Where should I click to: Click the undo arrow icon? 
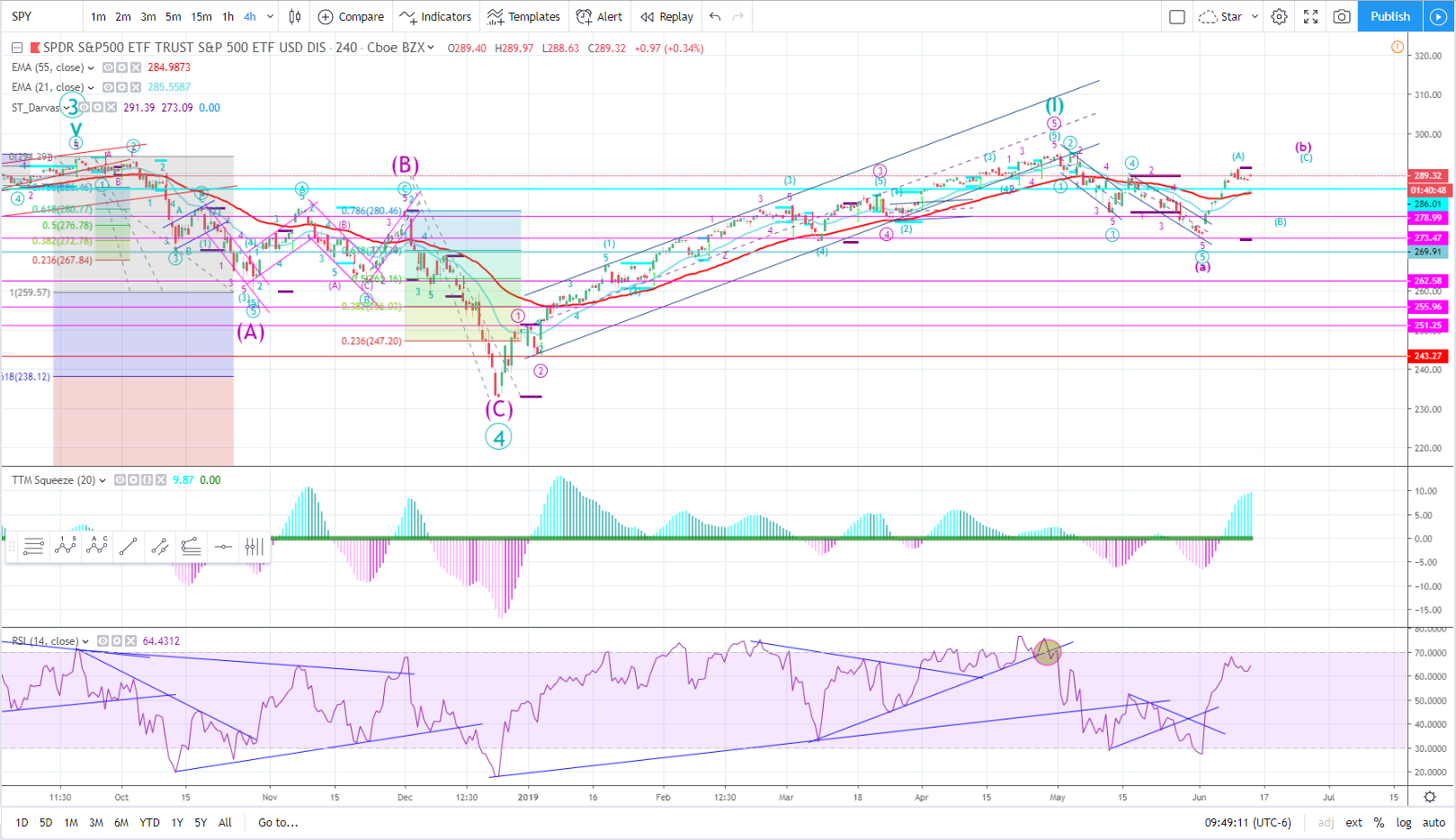tap(715, 16)
